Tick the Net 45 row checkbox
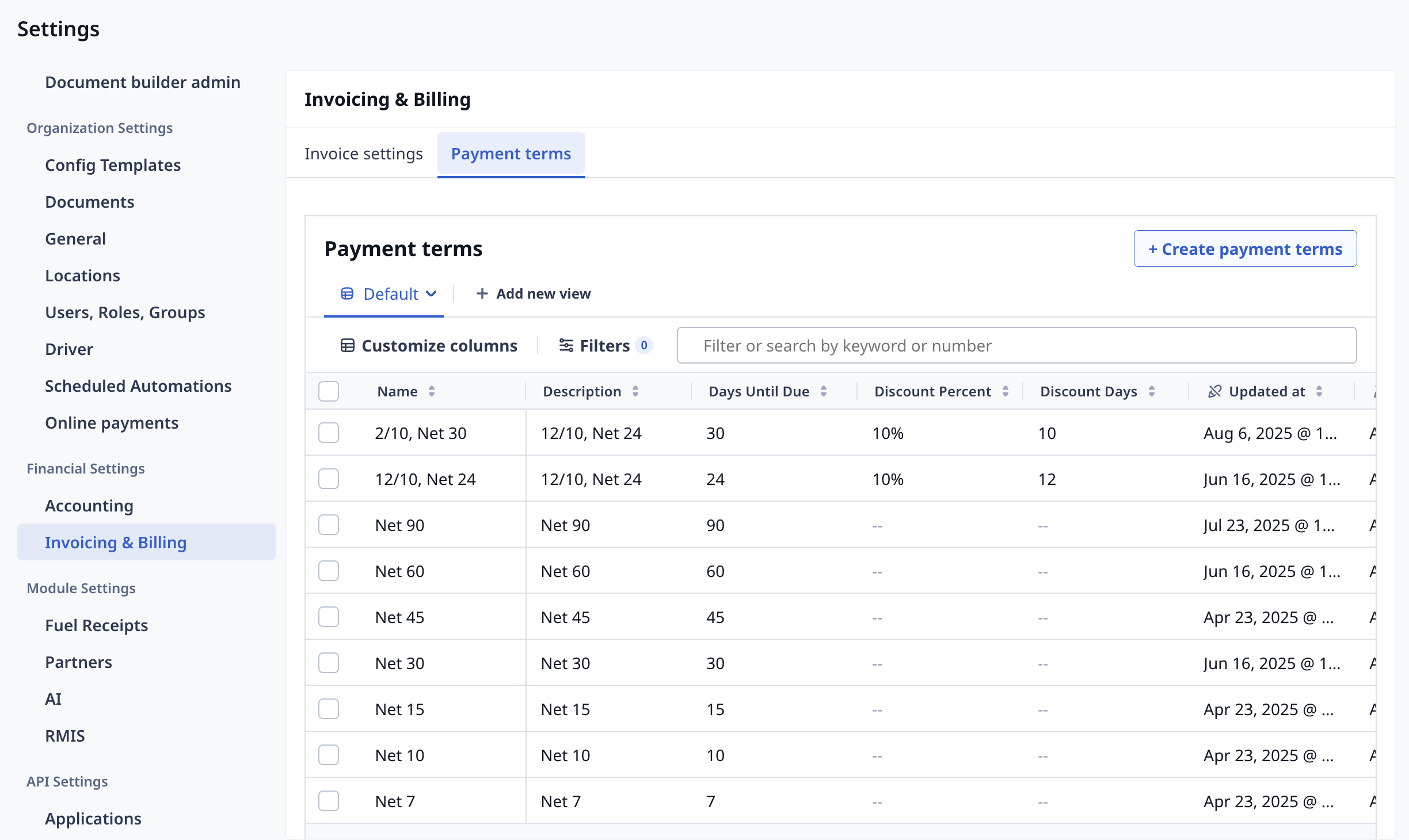Screen dimensions: 1409x840 tap(329, 617)
